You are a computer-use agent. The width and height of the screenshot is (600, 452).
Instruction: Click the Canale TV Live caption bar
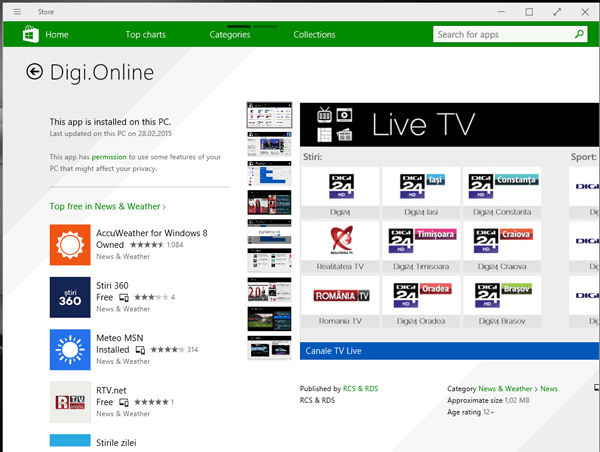(x=450, y=351)
